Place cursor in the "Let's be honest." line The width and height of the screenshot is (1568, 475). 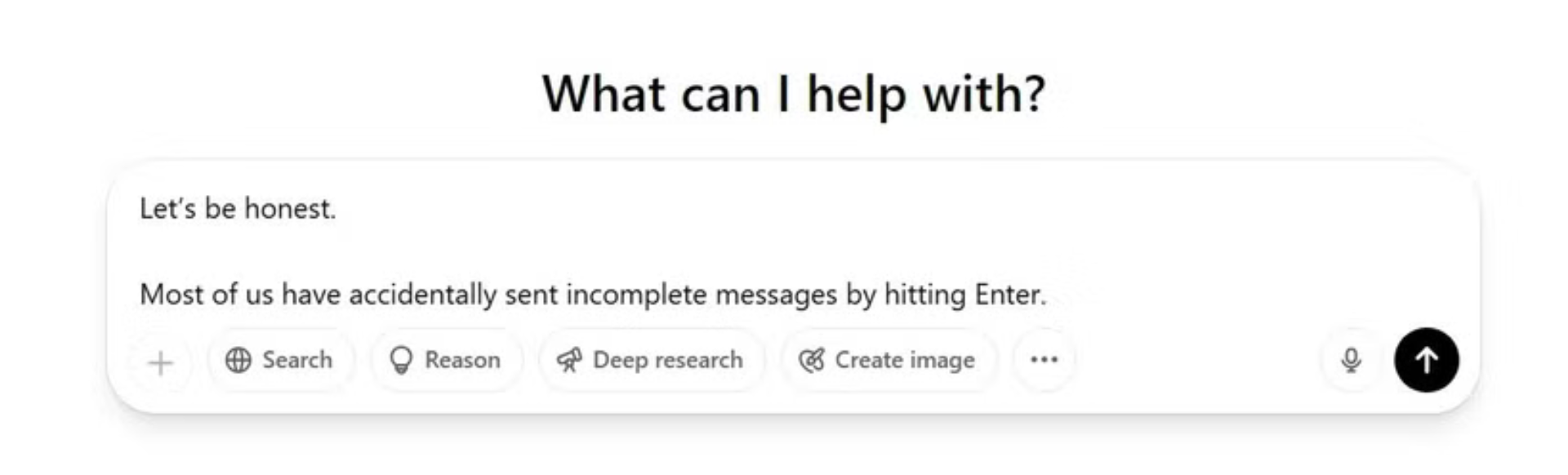(237, 209)
